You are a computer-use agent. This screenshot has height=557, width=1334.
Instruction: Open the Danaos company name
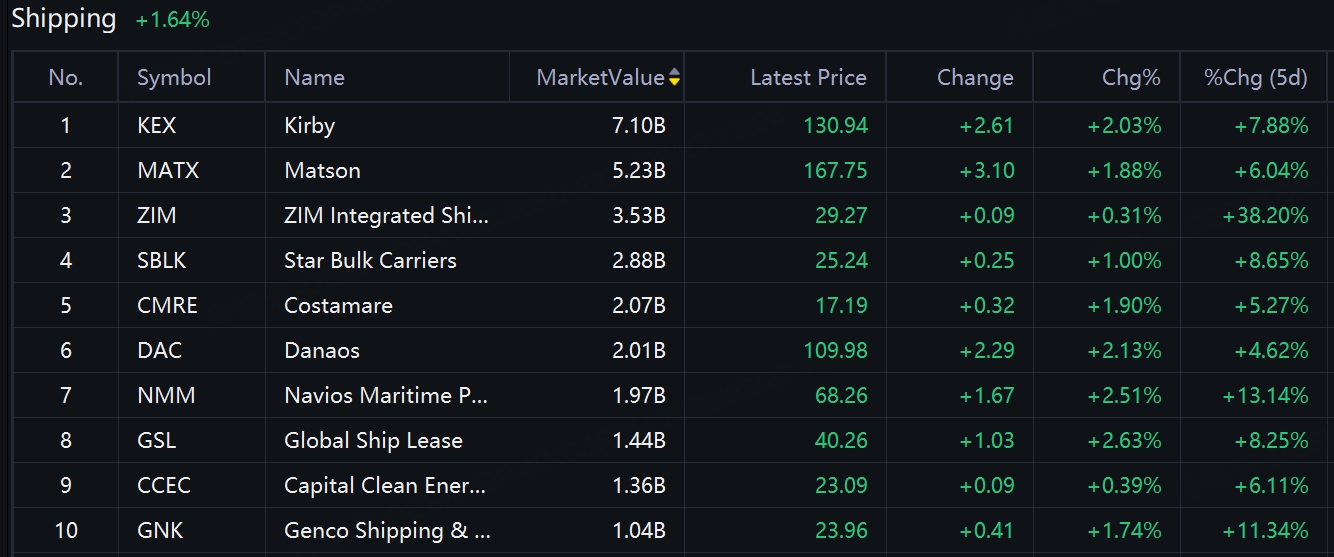[x=322, y=350]
